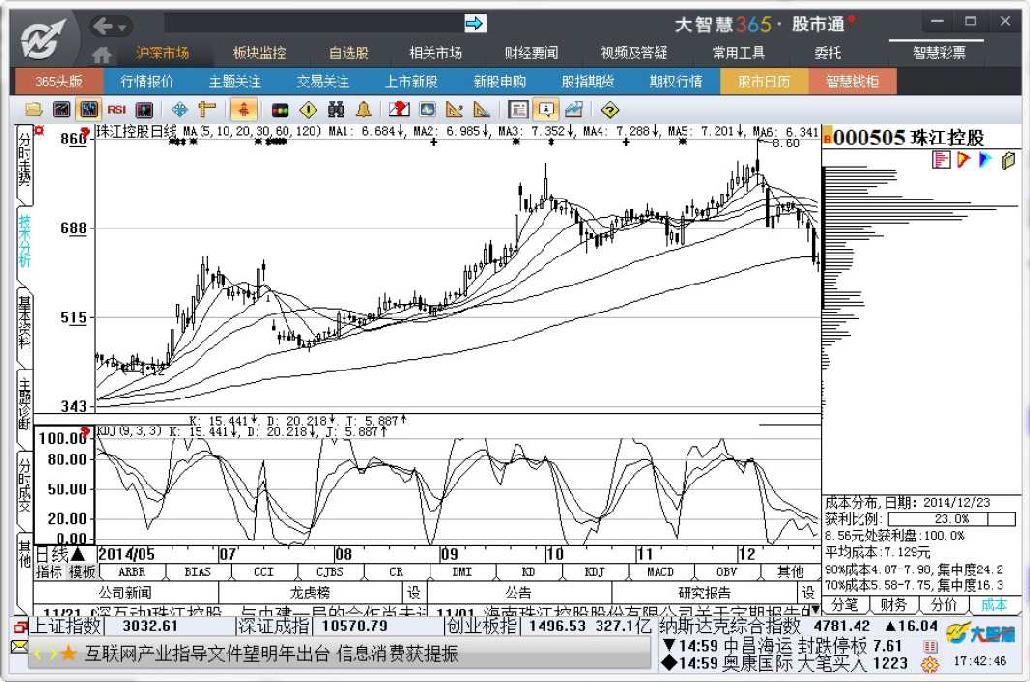Click the multi-chart view toolbar icon

(144, 110)
